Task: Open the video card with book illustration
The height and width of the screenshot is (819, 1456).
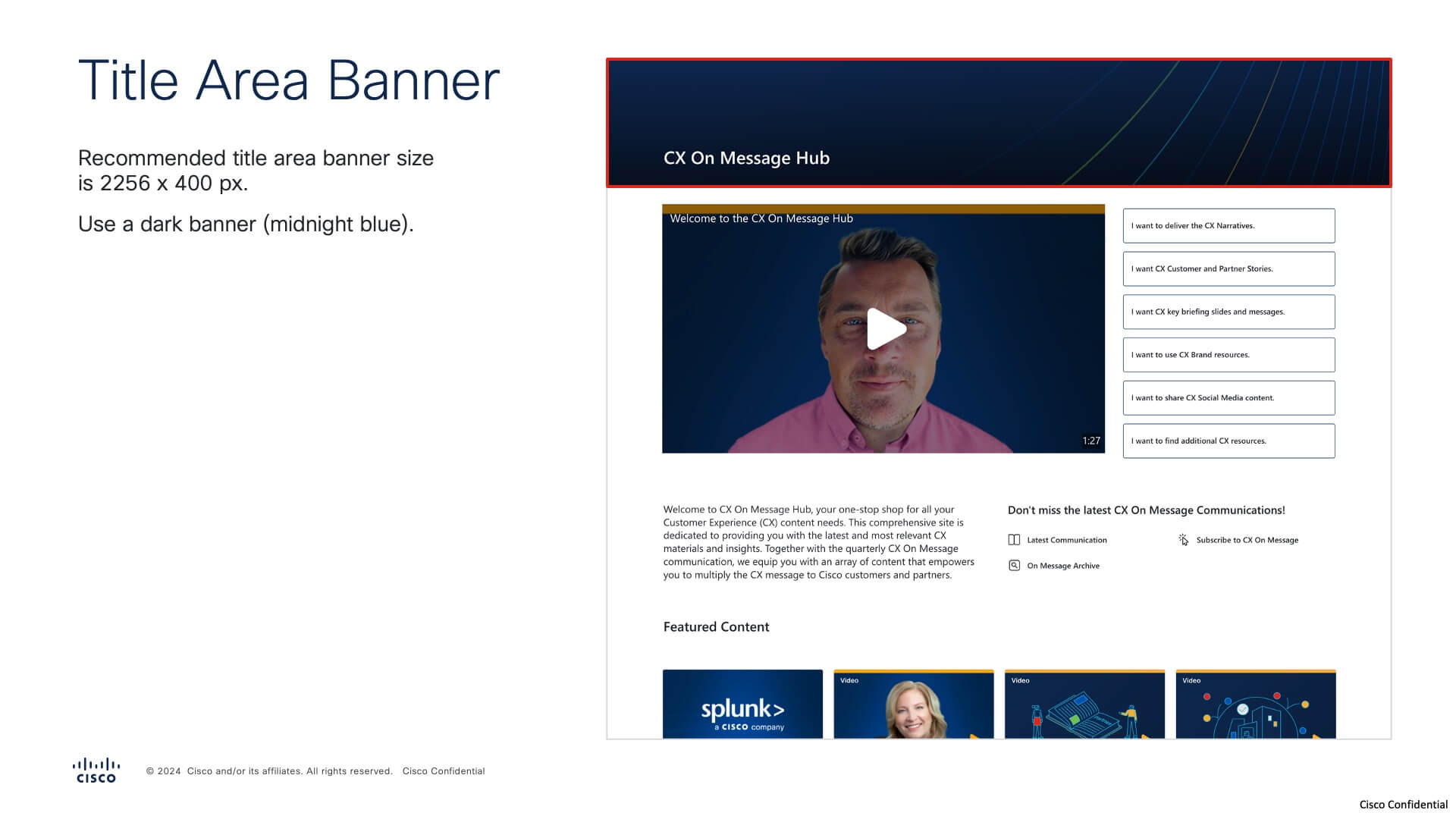Action: tap(1084, 704)
